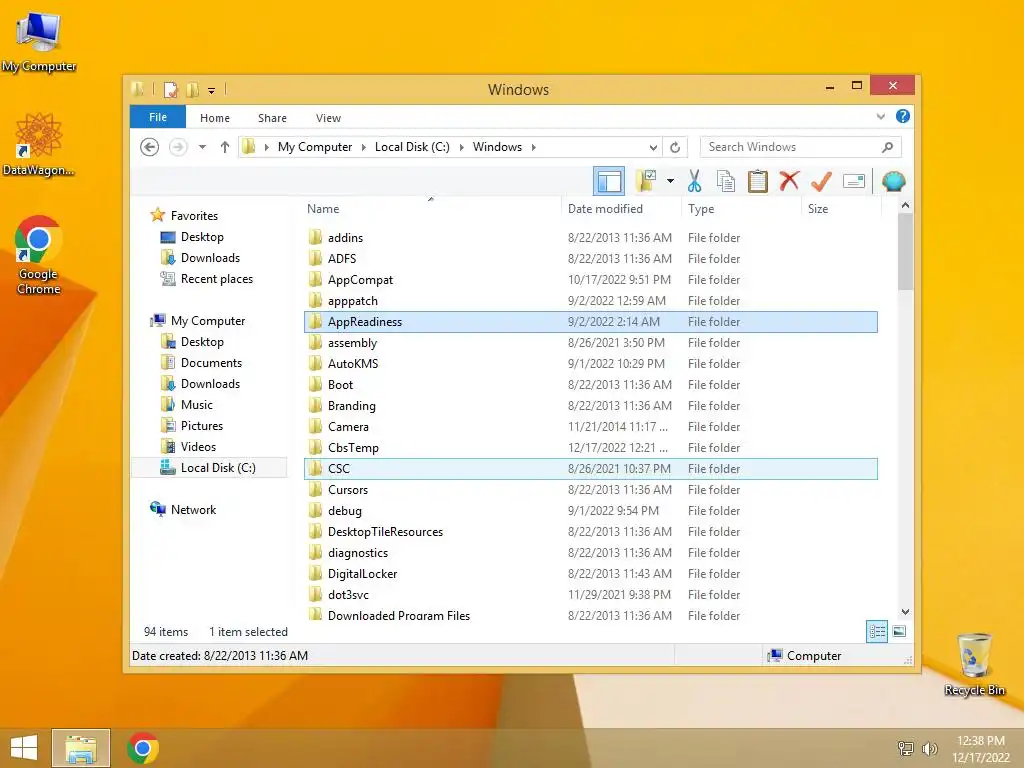This screenshot has width=1024, height=768.
Task: Open Music in navigation pane
Action: pyautogui.click(x=197, y=405)
